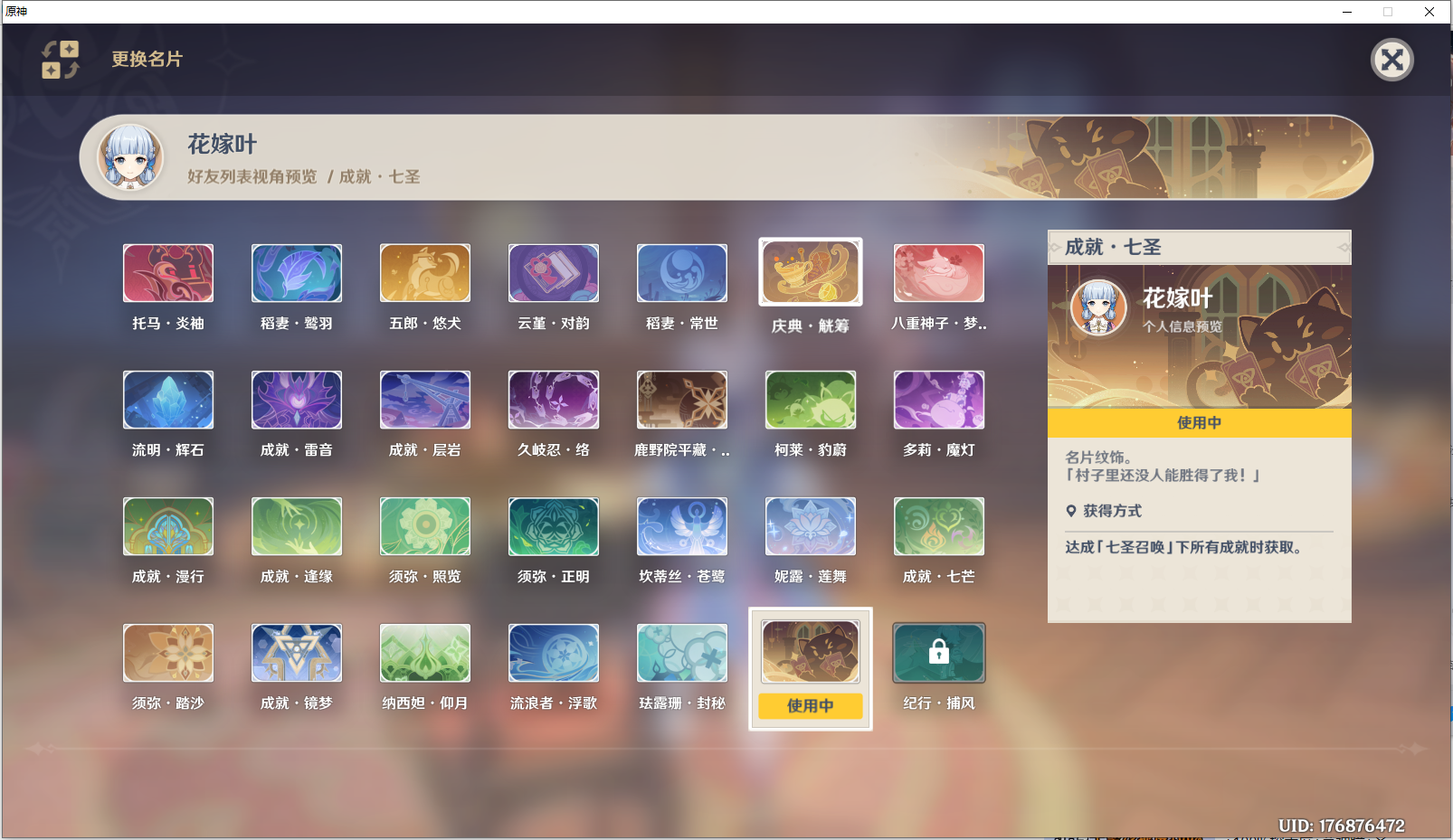
Task: Select the 稻妻·鹫羽 namecard
Action: click(297, 273)
